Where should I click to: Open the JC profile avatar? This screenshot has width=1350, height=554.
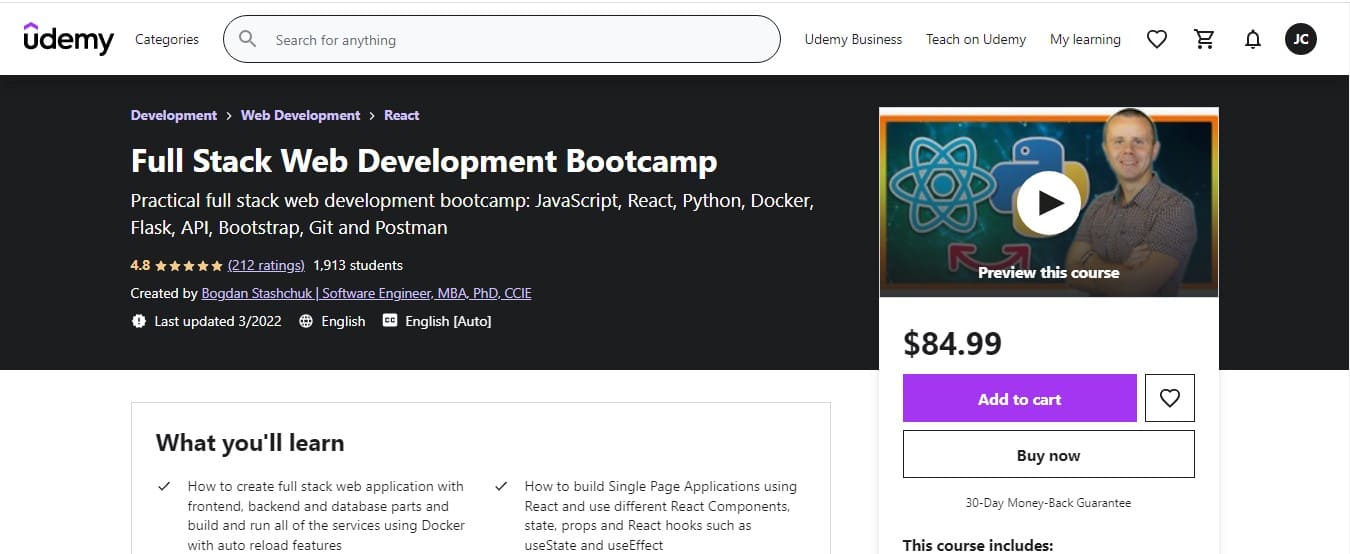(x=1301, y=39)
